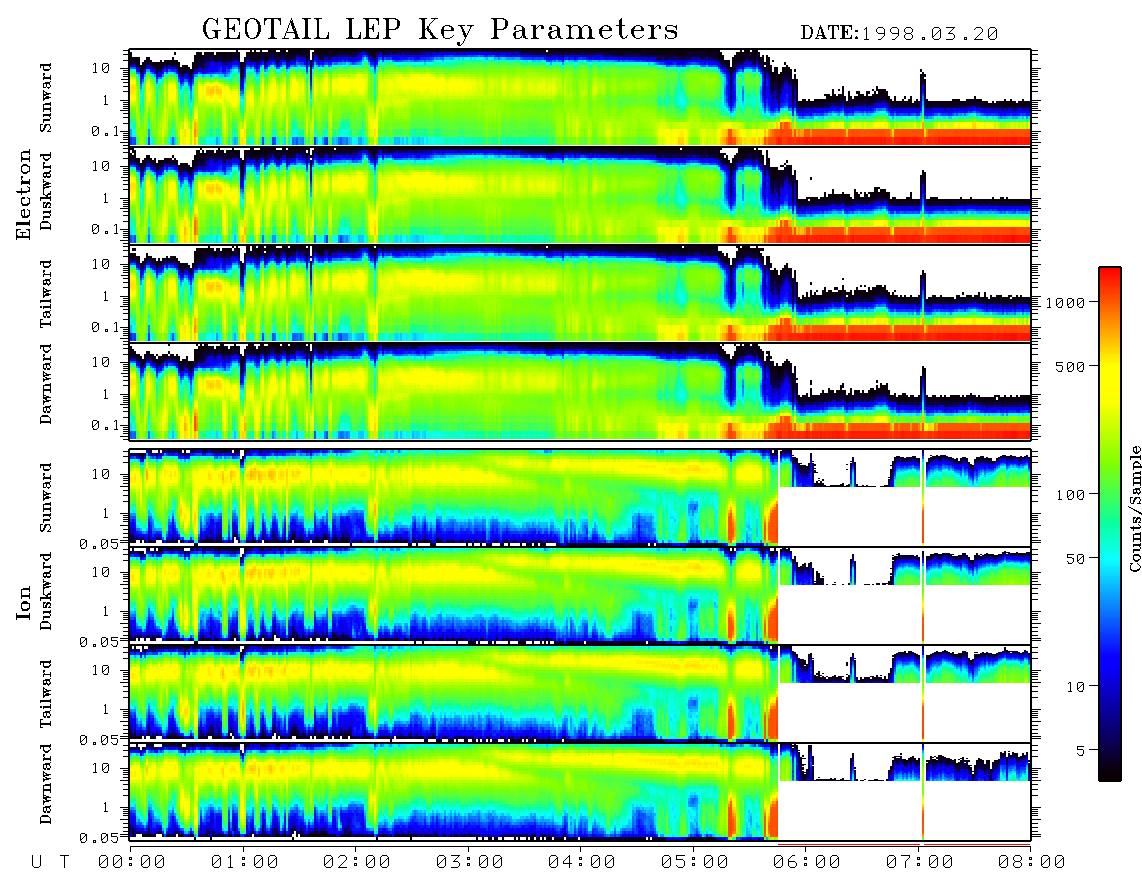
Task: Click the colorbar '50' tick label
Action: tap(1075, 559)
